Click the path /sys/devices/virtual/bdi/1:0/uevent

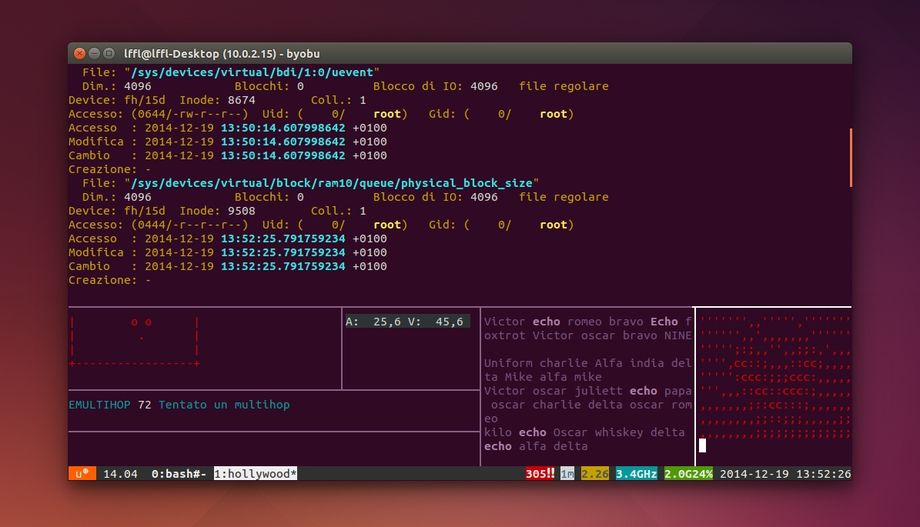coord(252,72)
